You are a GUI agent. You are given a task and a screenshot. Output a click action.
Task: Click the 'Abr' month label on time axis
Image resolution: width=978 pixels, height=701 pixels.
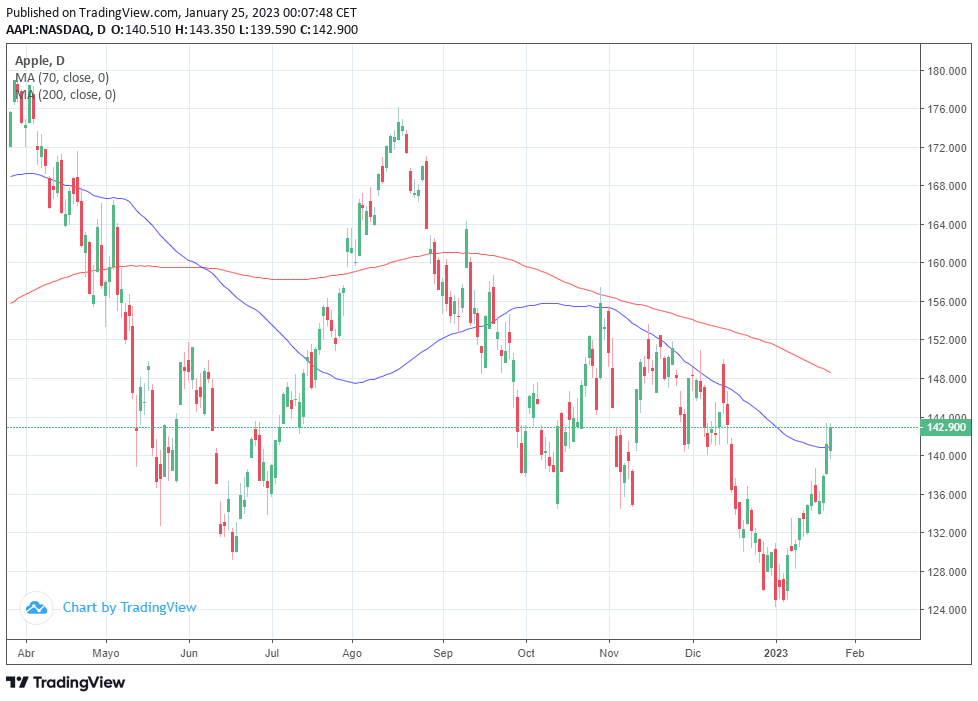(x=26, y=653)
